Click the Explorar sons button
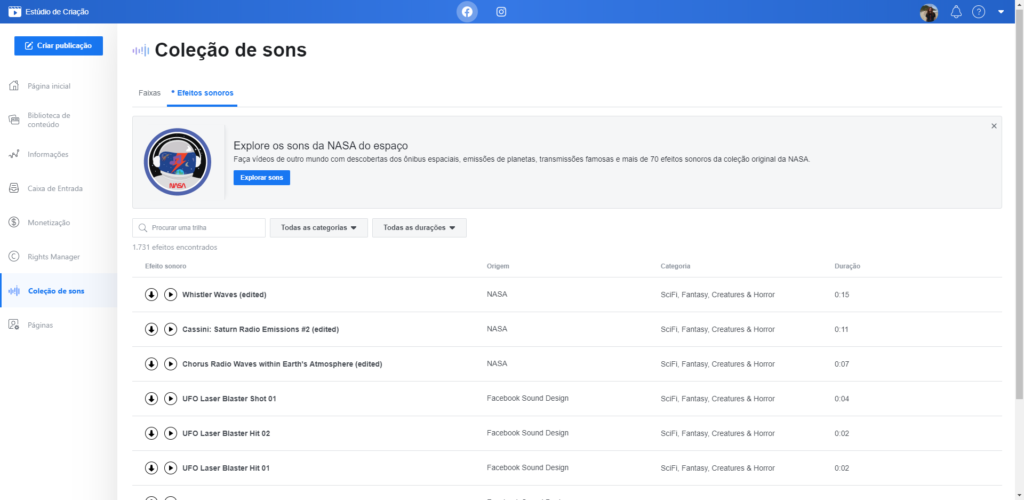Screen dimensions: 1024x500 point(261,178)
